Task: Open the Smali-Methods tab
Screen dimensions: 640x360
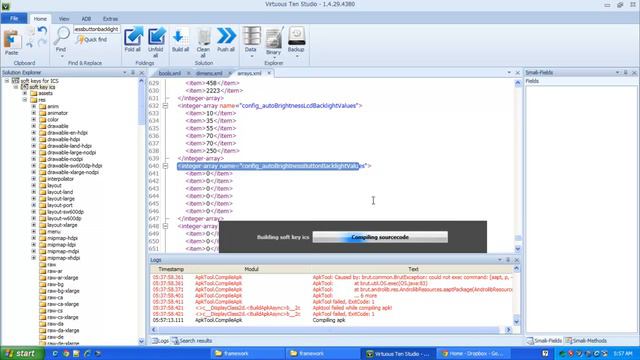Action: [x=586, y=341]
